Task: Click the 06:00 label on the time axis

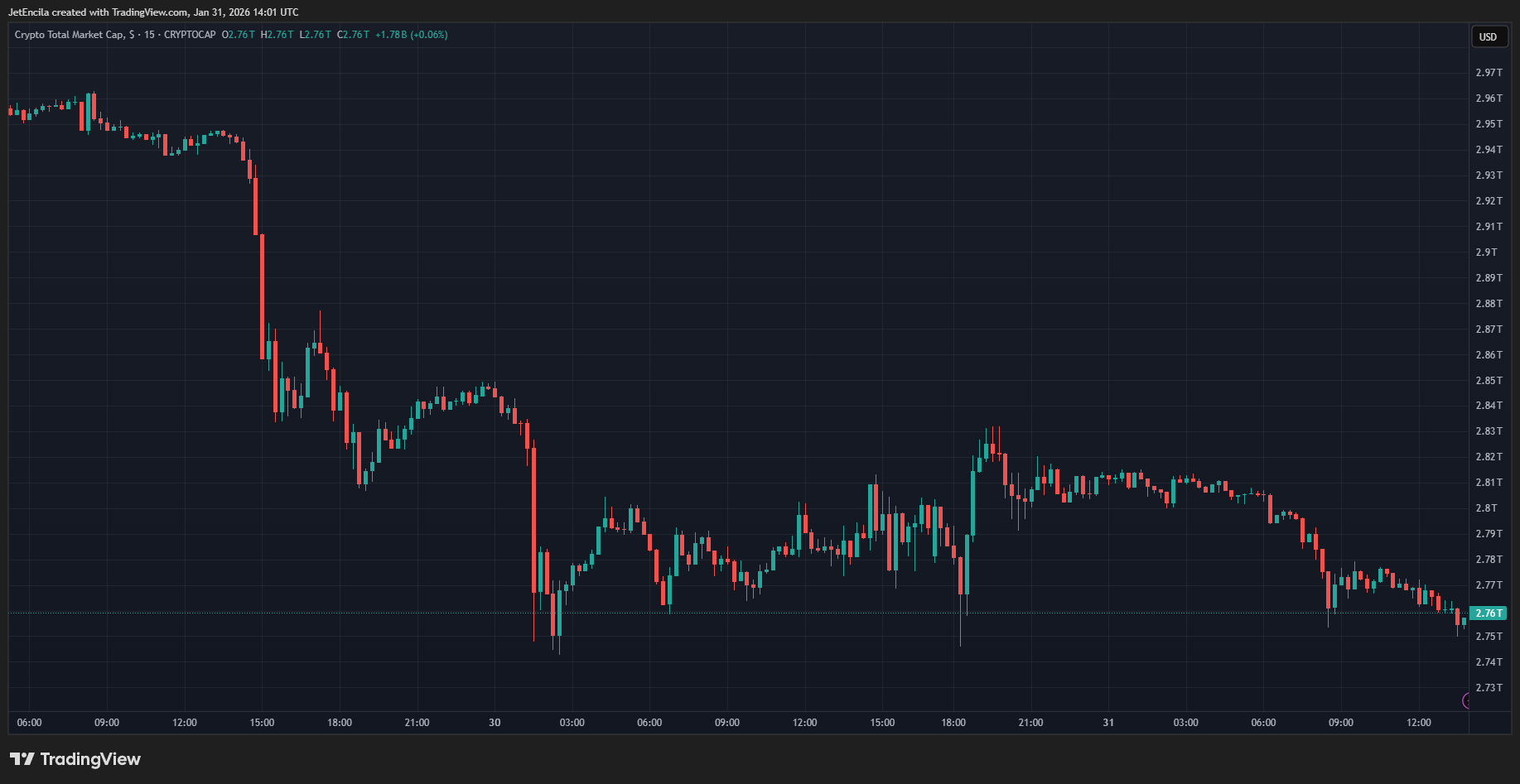Action: [30, 722]
